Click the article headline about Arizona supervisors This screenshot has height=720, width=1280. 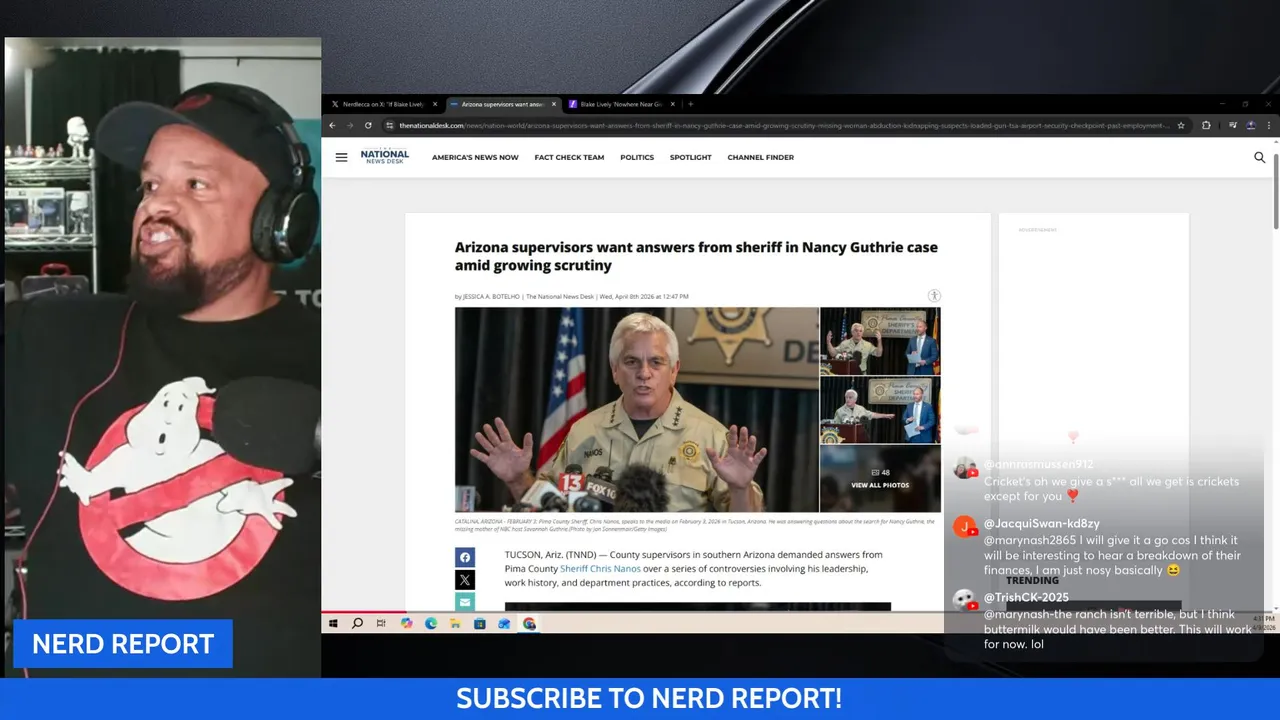point(696,256)
